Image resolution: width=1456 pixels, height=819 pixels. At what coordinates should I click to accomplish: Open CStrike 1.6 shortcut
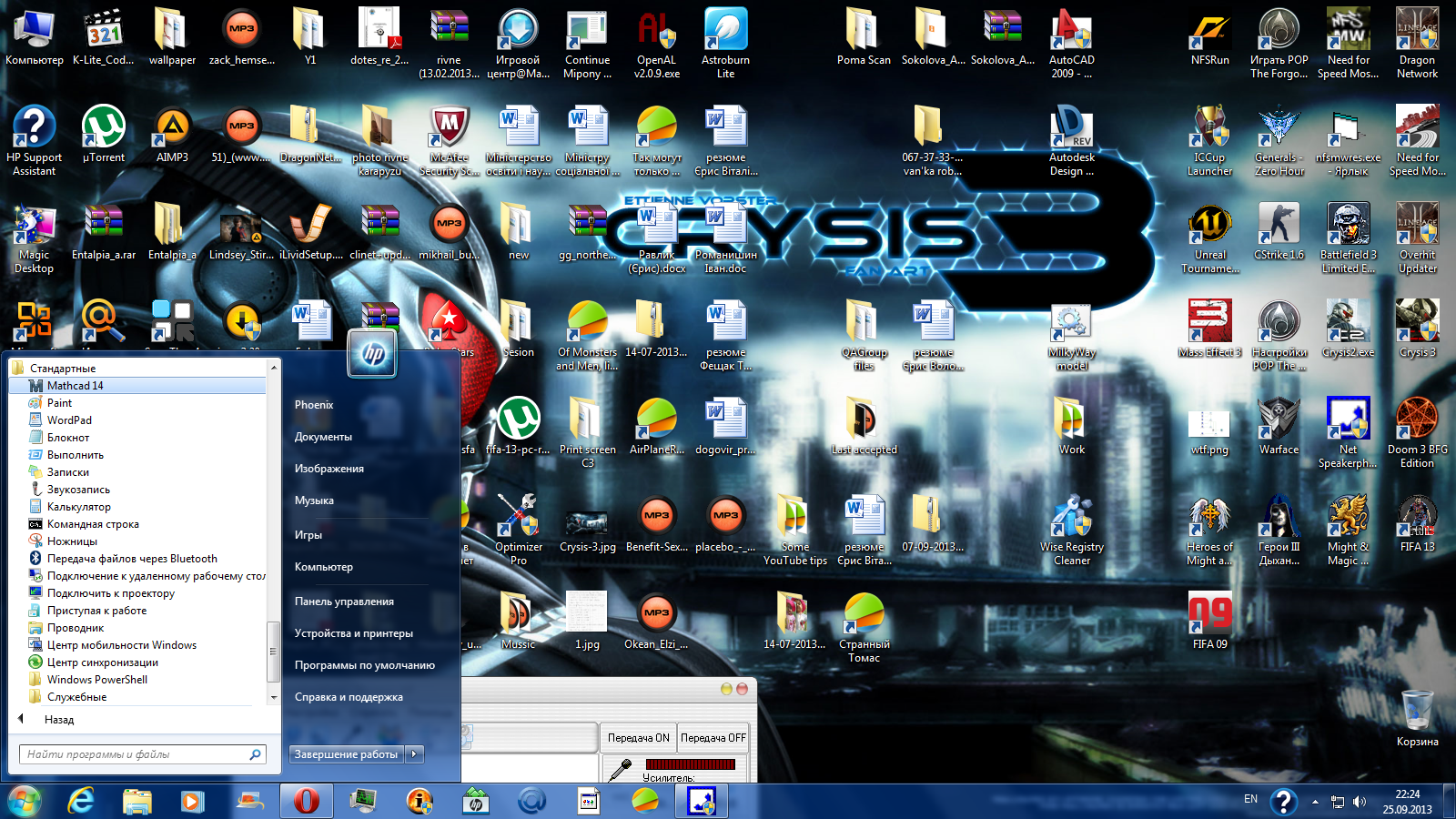coord(1279,231)
